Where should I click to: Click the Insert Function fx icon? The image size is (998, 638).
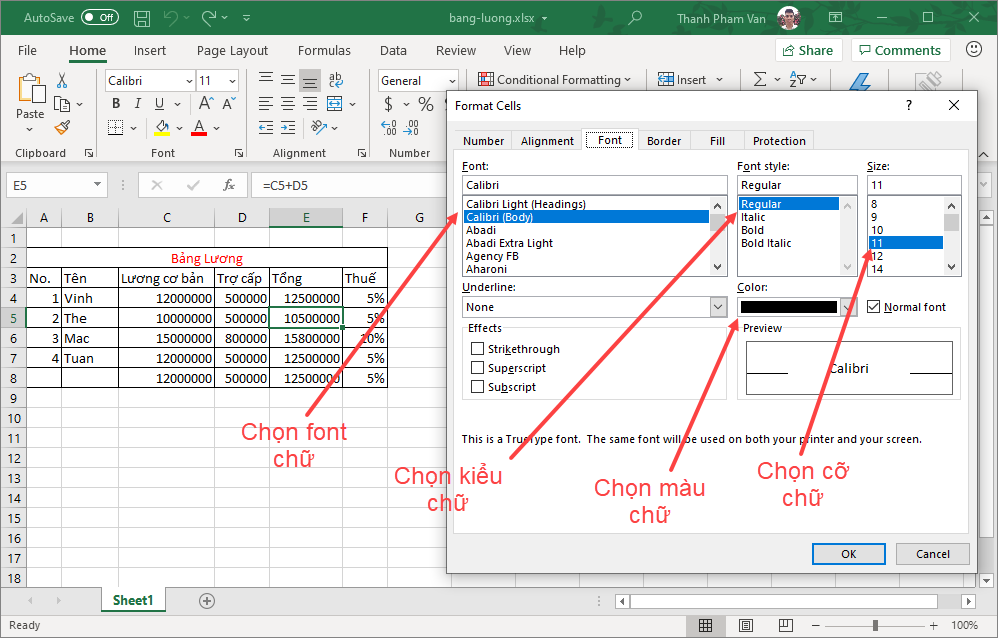(x=229, y=185)
